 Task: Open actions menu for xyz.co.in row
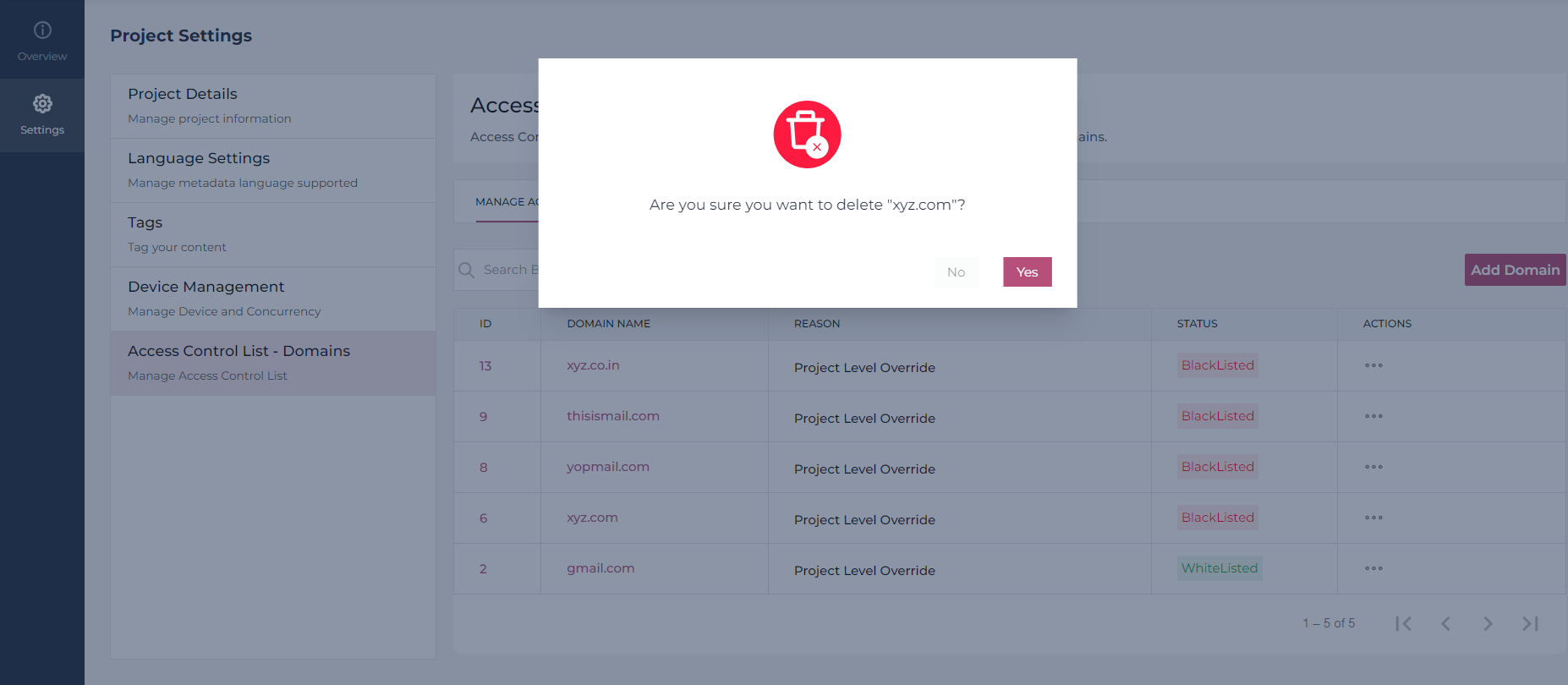coord(1373,365)
